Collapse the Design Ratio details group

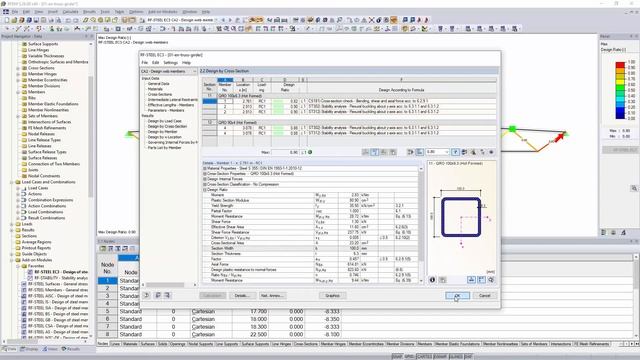tap(205, 189)
